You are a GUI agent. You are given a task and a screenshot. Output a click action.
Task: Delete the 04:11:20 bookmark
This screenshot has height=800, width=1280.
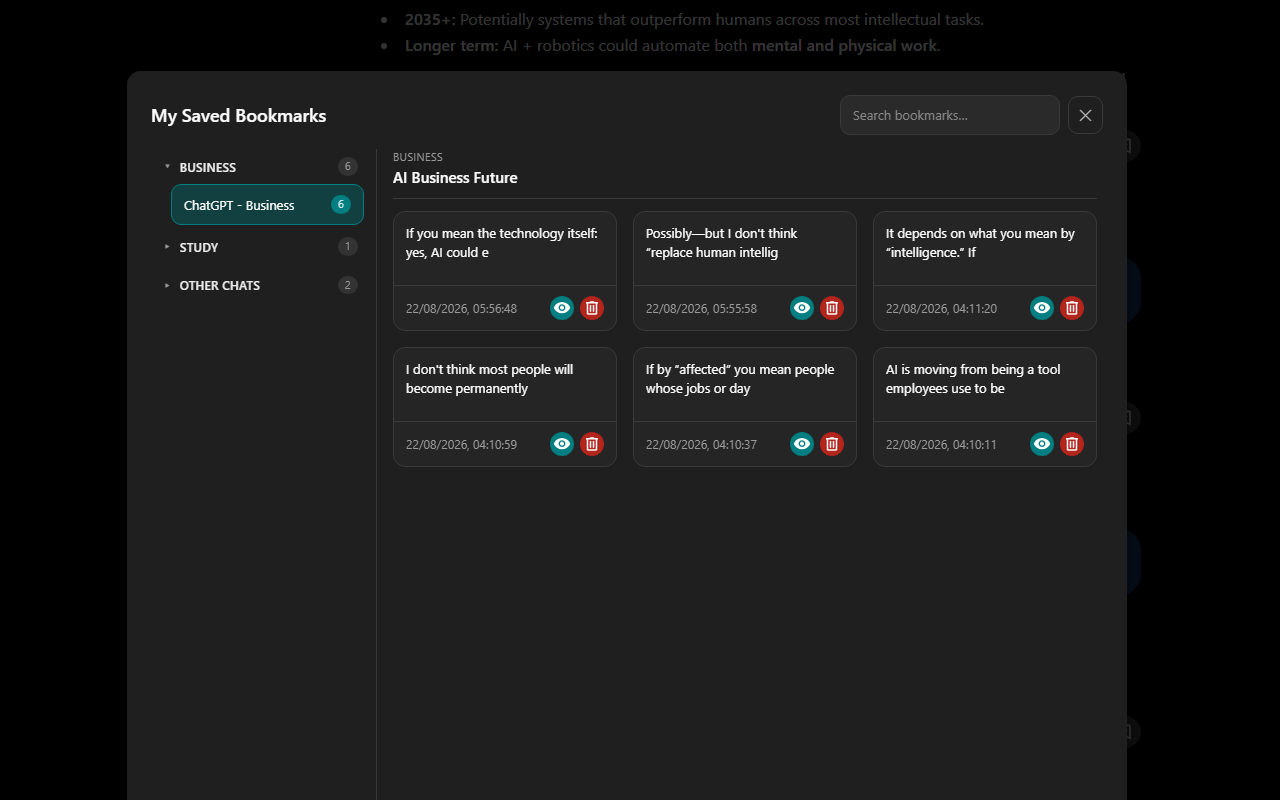(1072, 308)
